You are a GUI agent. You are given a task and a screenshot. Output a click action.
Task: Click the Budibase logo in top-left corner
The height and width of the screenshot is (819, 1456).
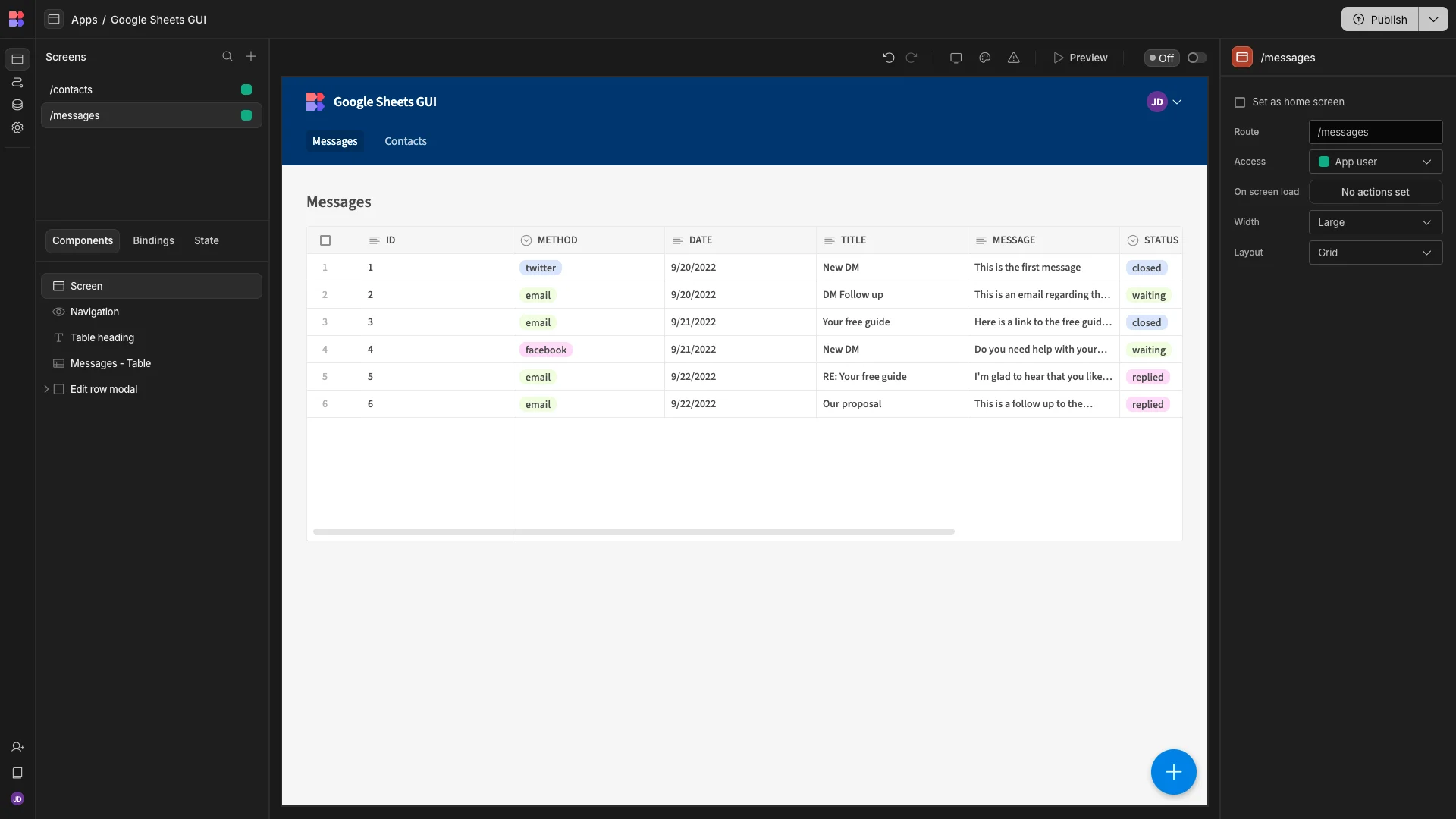[x=17, y=19]
